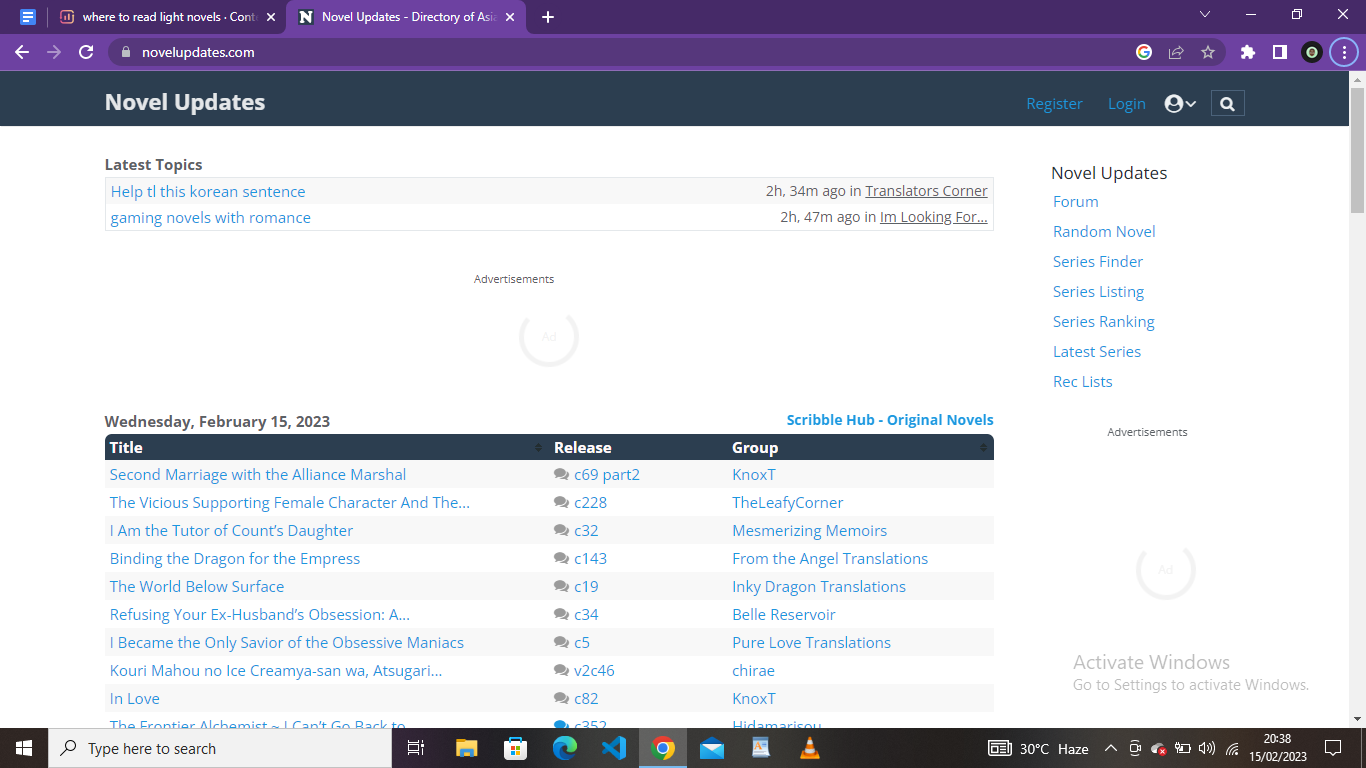Visit Im Looking For... forum link

tap(933, 217)
